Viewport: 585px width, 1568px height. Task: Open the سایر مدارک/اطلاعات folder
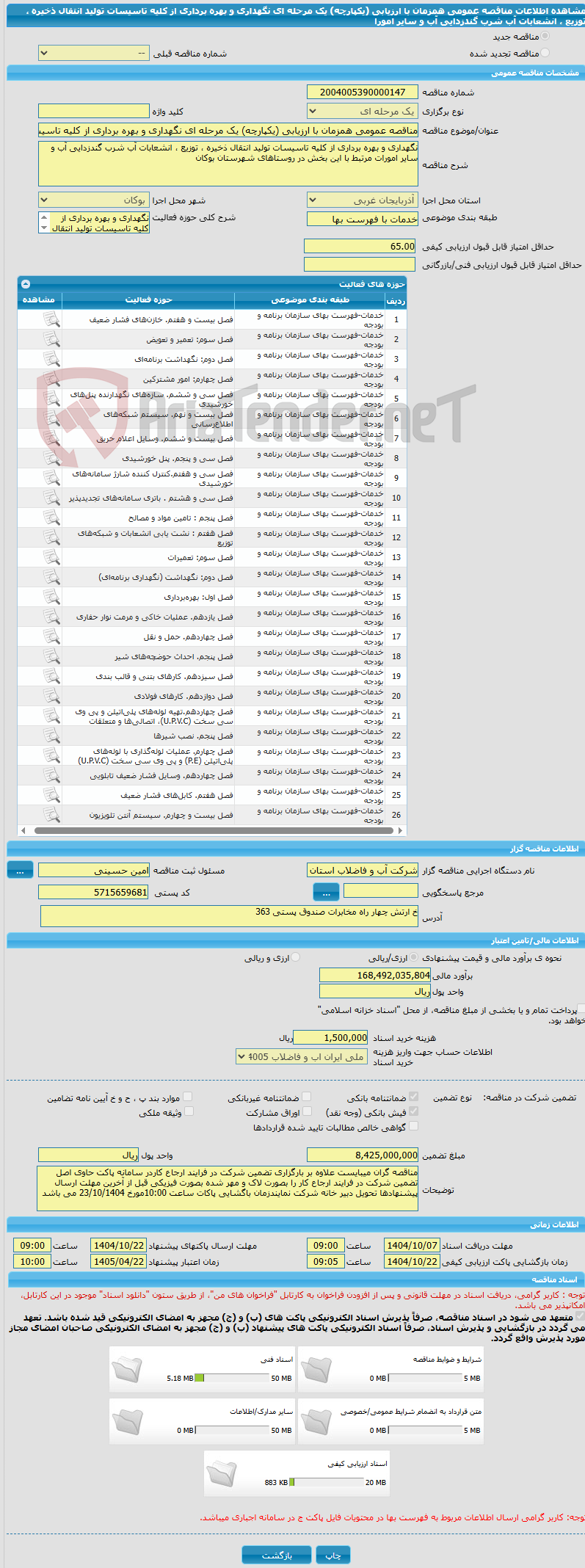127,1420
